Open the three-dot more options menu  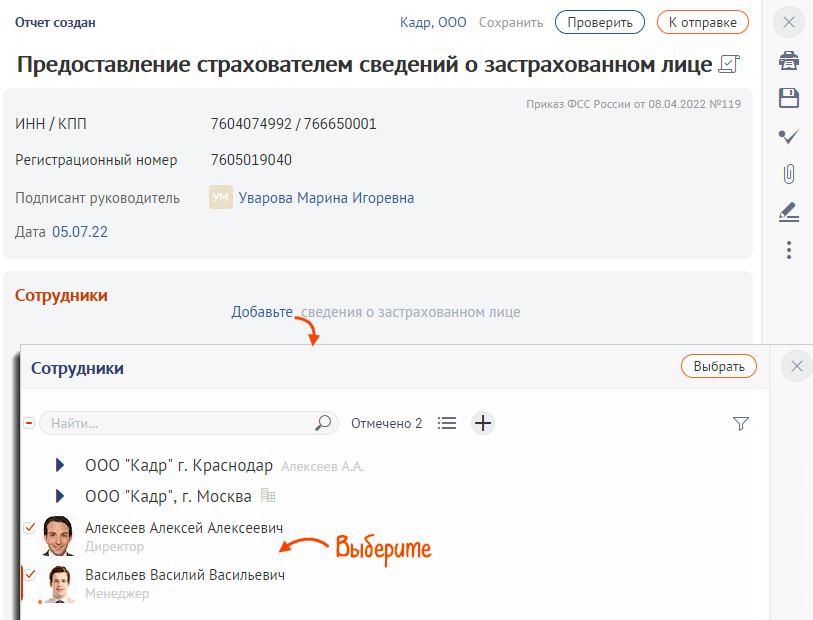point(789,250)
